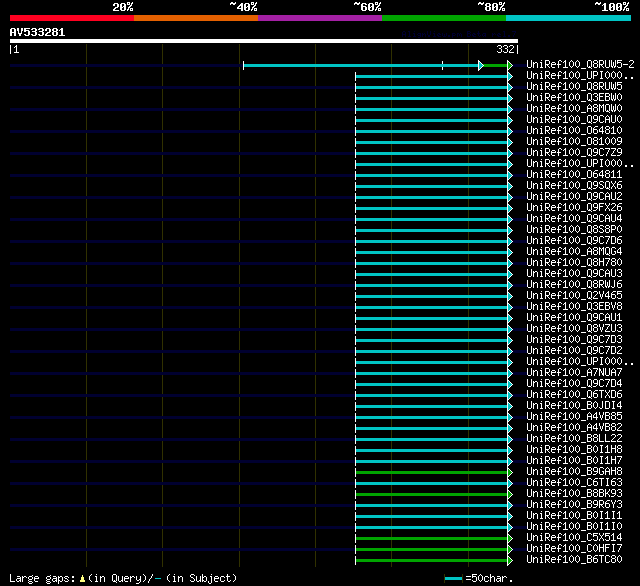640x586 pixels.
Task: Select label UniRef100_A8MQG4
Action: coord(574,251)
